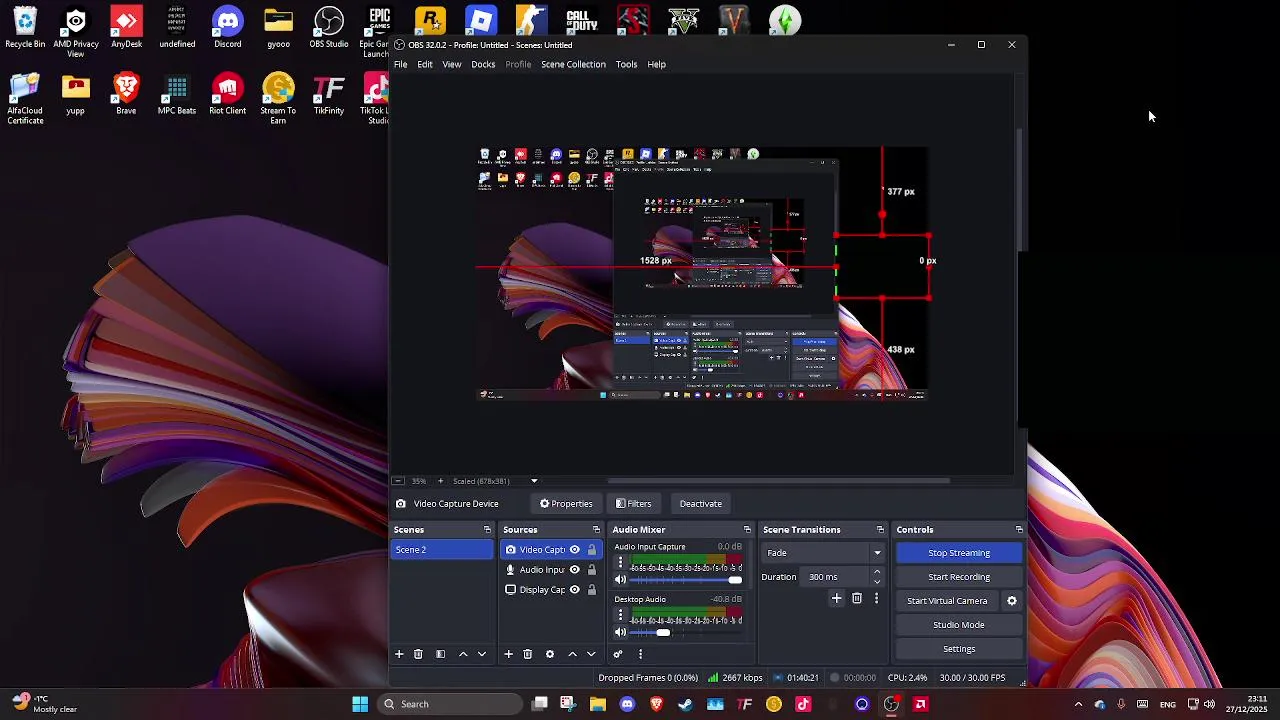Click the Stop Streaming button
Image resolution: width=1280 pixels, height=720 pixels.
tap(959, 553)
